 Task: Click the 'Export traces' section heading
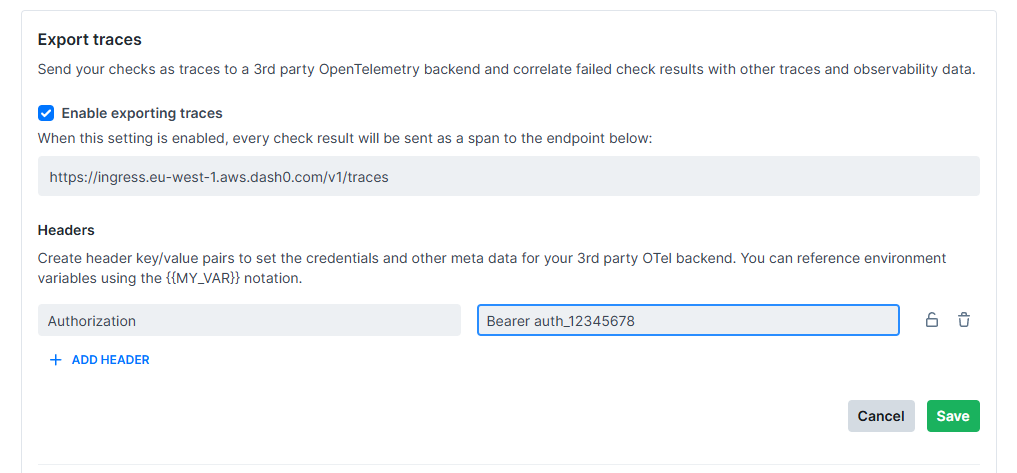click(90, 40)
